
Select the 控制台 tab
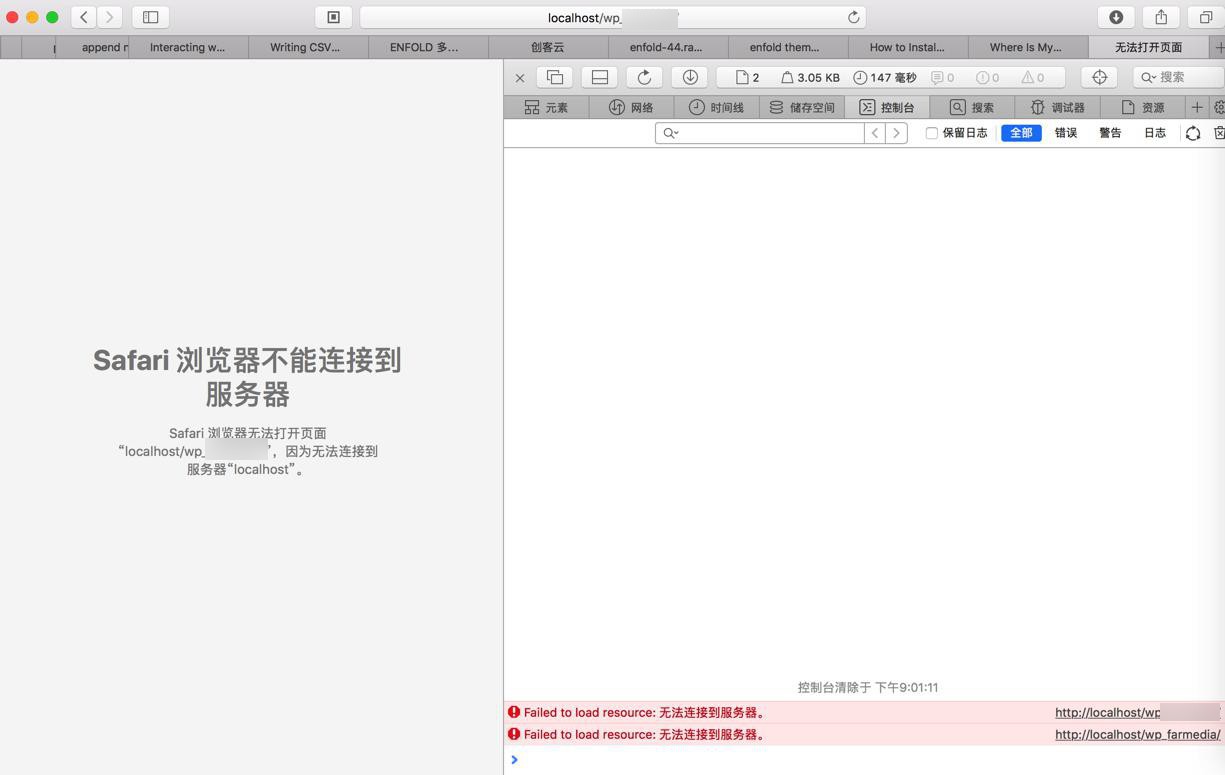[886, 107]
